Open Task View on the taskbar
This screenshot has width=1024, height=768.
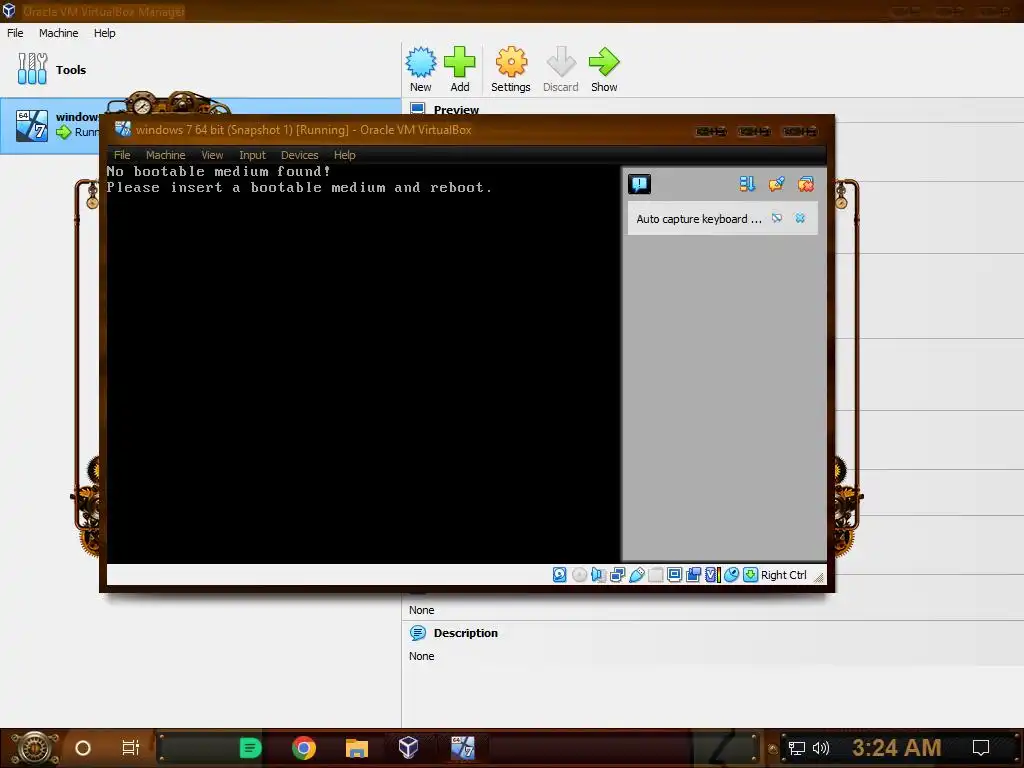coord(131,748)
